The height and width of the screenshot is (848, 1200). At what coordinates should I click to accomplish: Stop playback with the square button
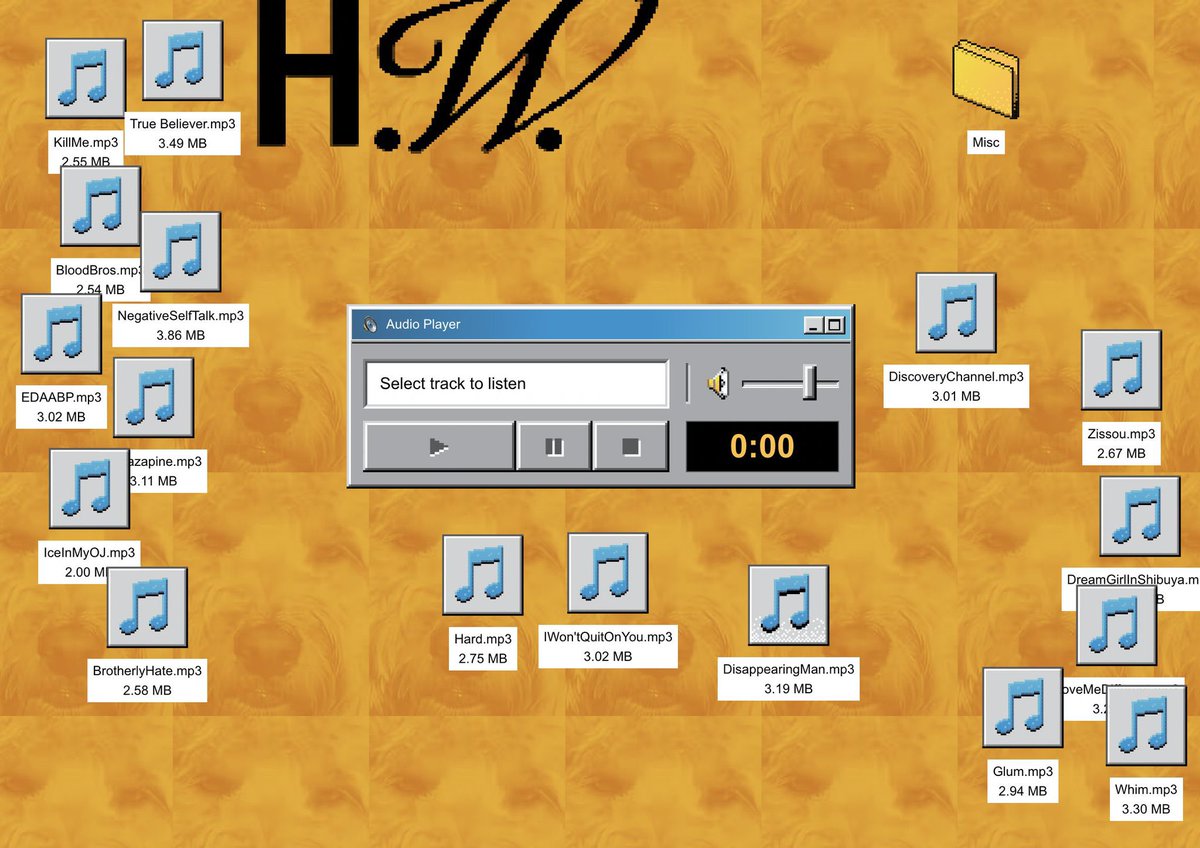click(x=631, y=446)
